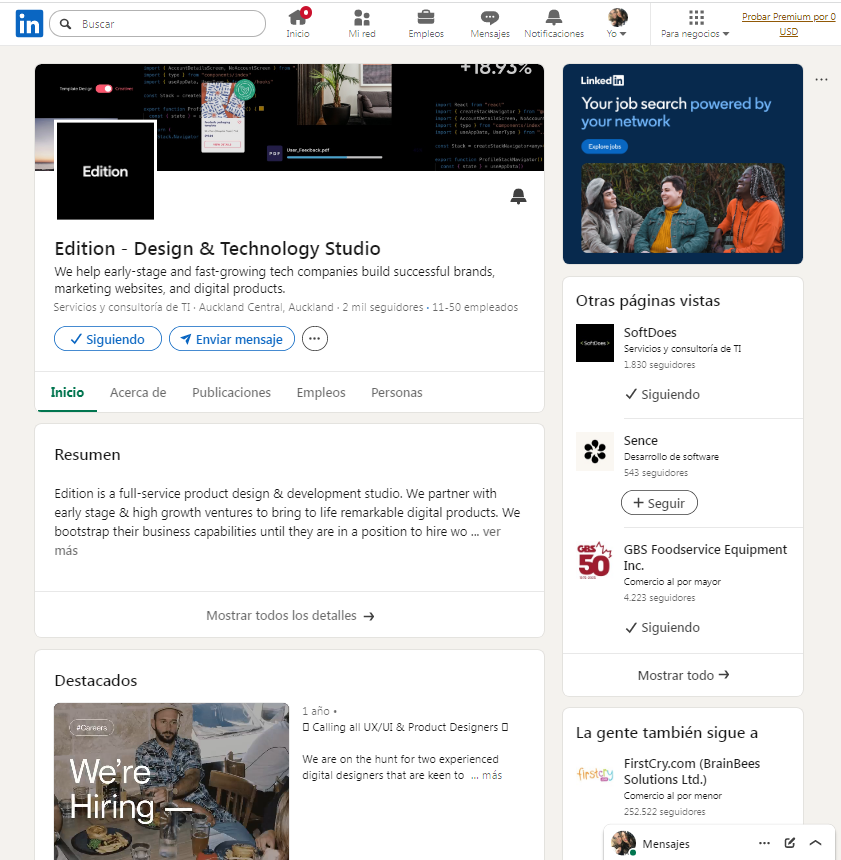Expand the Para negocios grid menu
The height and width of the screenshot is (860, 841).
tap(695, 24)
